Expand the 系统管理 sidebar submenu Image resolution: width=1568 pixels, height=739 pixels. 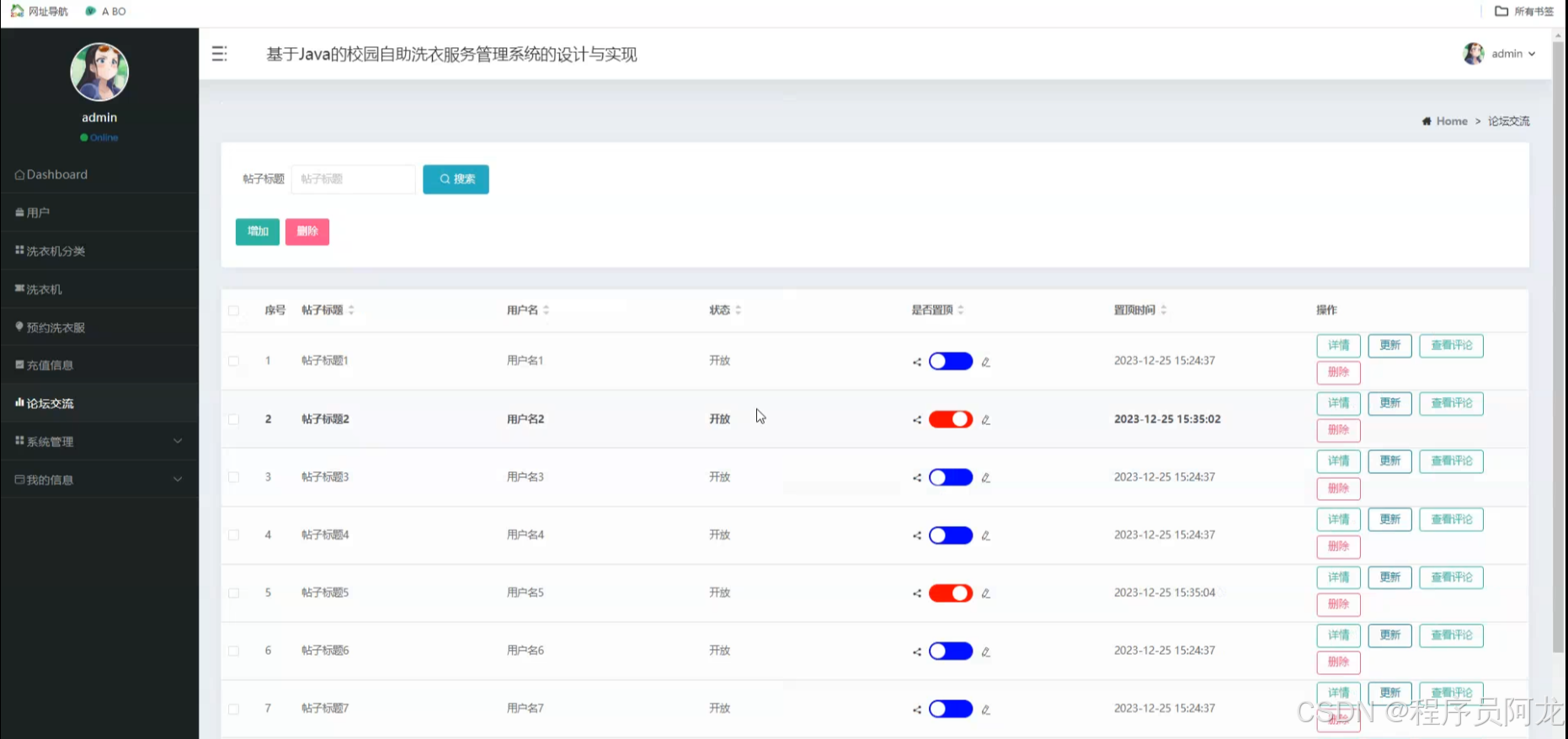[99, 441]
